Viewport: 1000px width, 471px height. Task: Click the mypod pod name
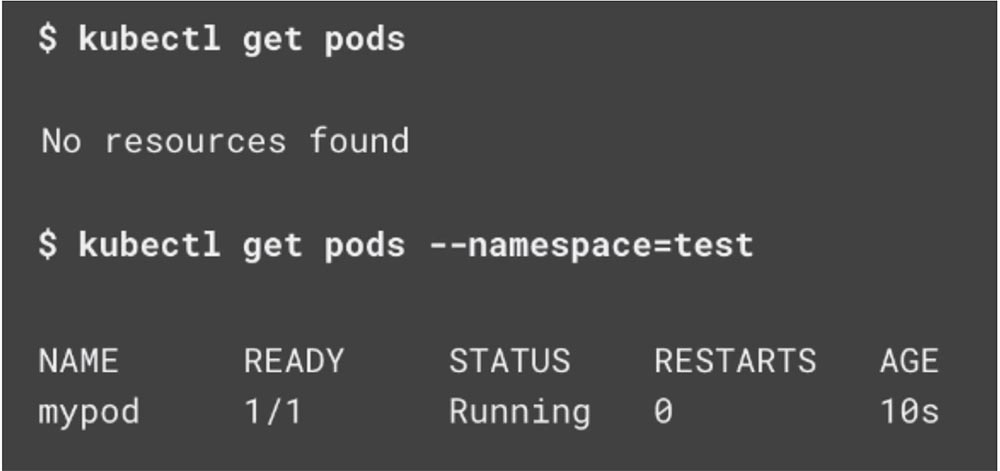(89, 411)
